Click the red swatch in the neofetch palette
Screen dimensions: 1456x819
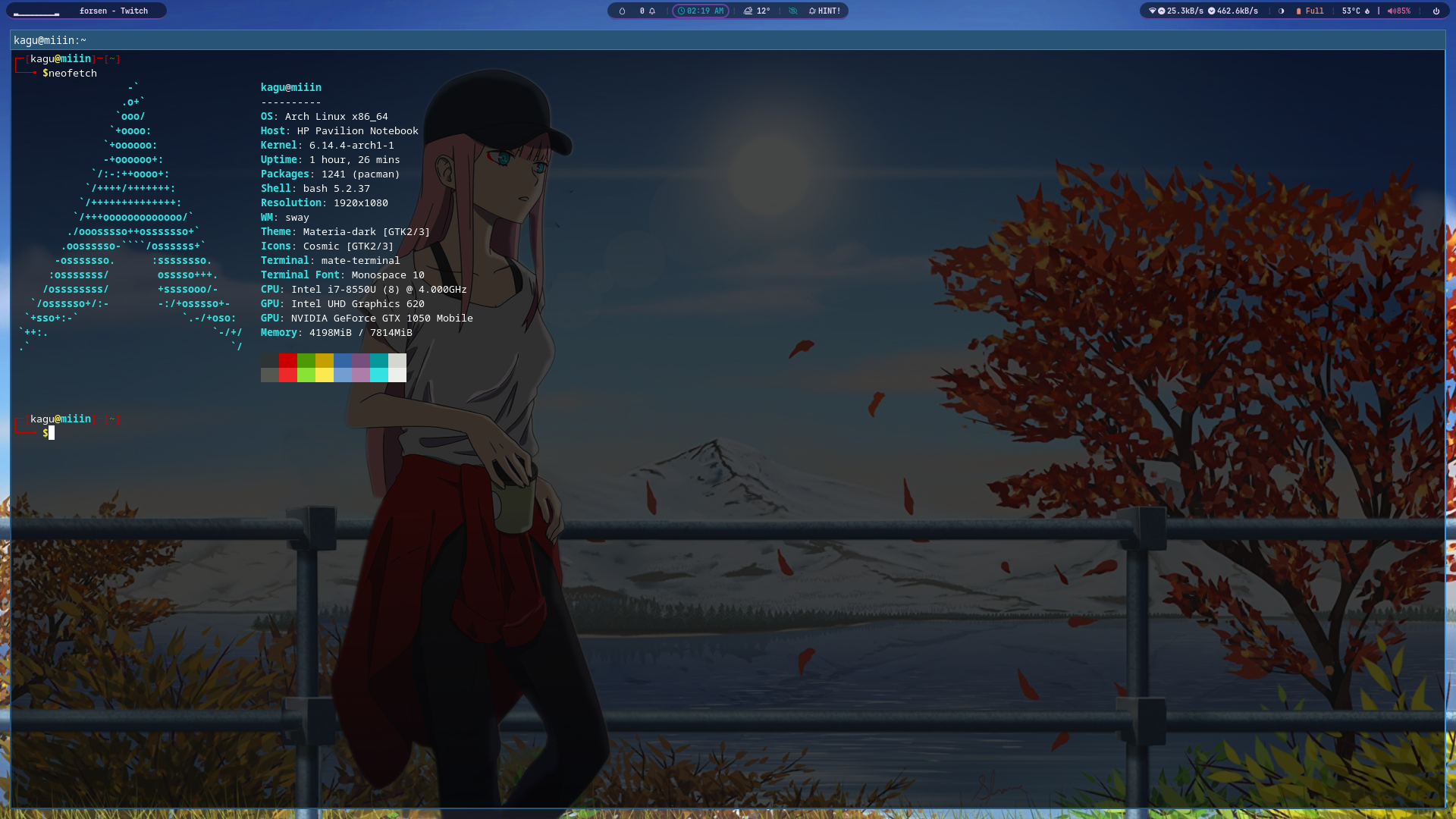pos(287,360)
